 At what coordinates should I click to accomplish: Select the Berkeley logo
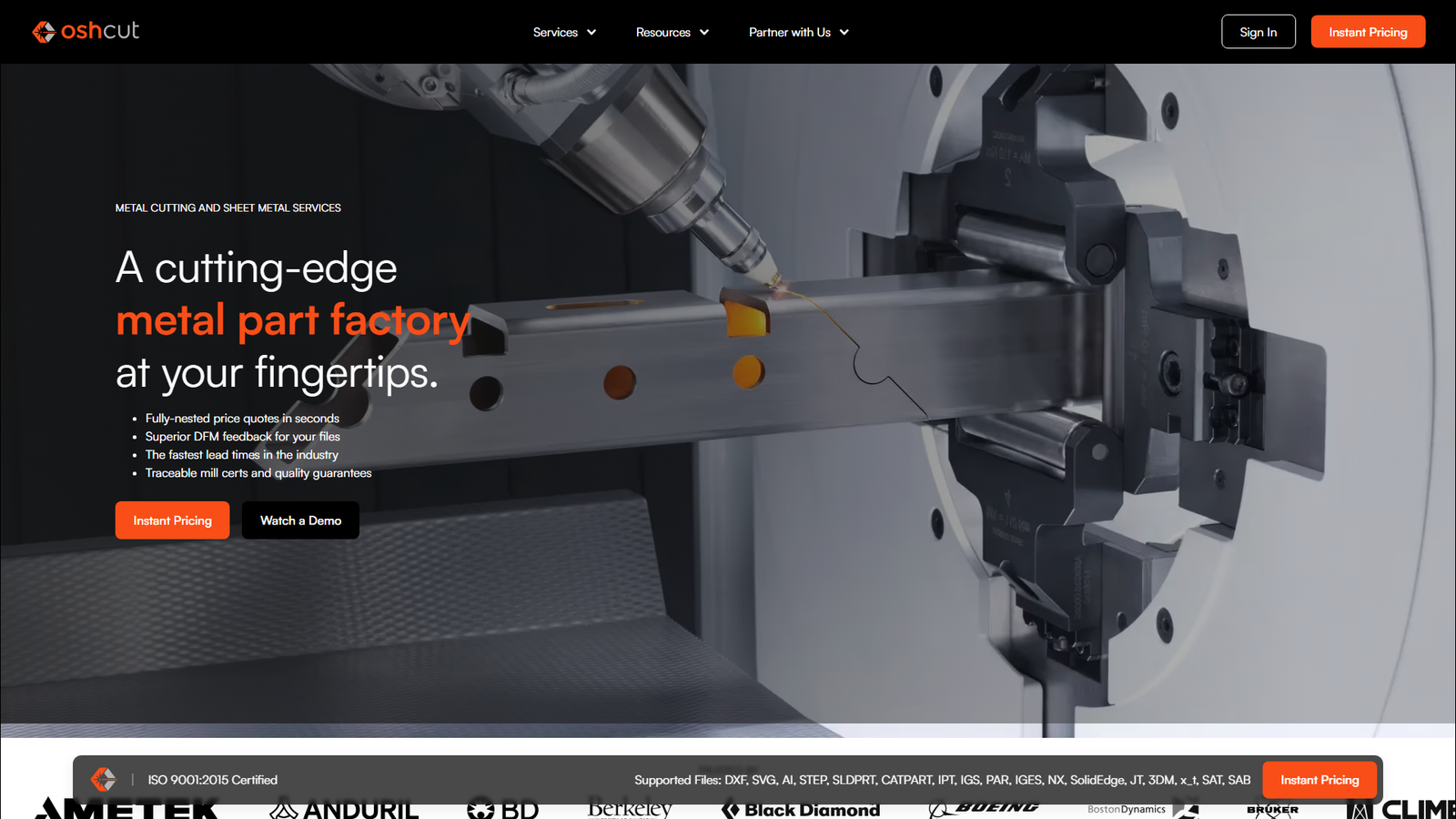[630, 809]
